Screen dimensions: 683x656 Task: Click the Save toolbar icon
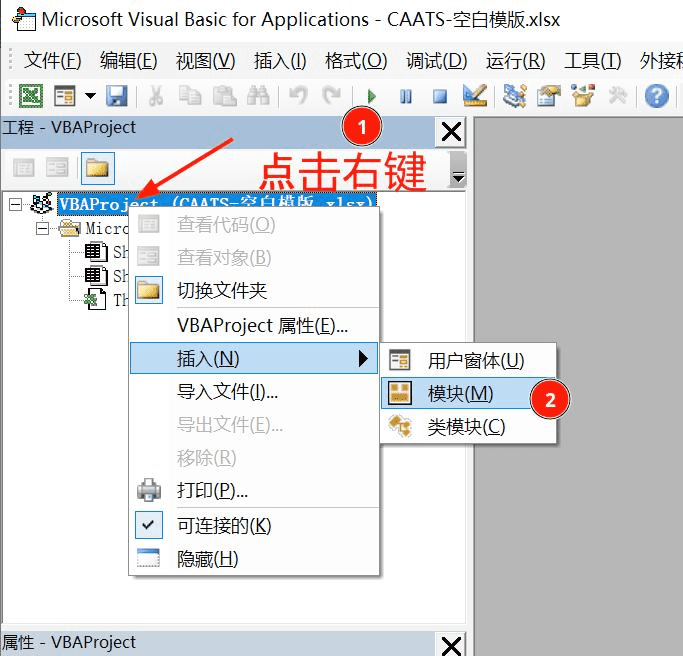(117, 95)
